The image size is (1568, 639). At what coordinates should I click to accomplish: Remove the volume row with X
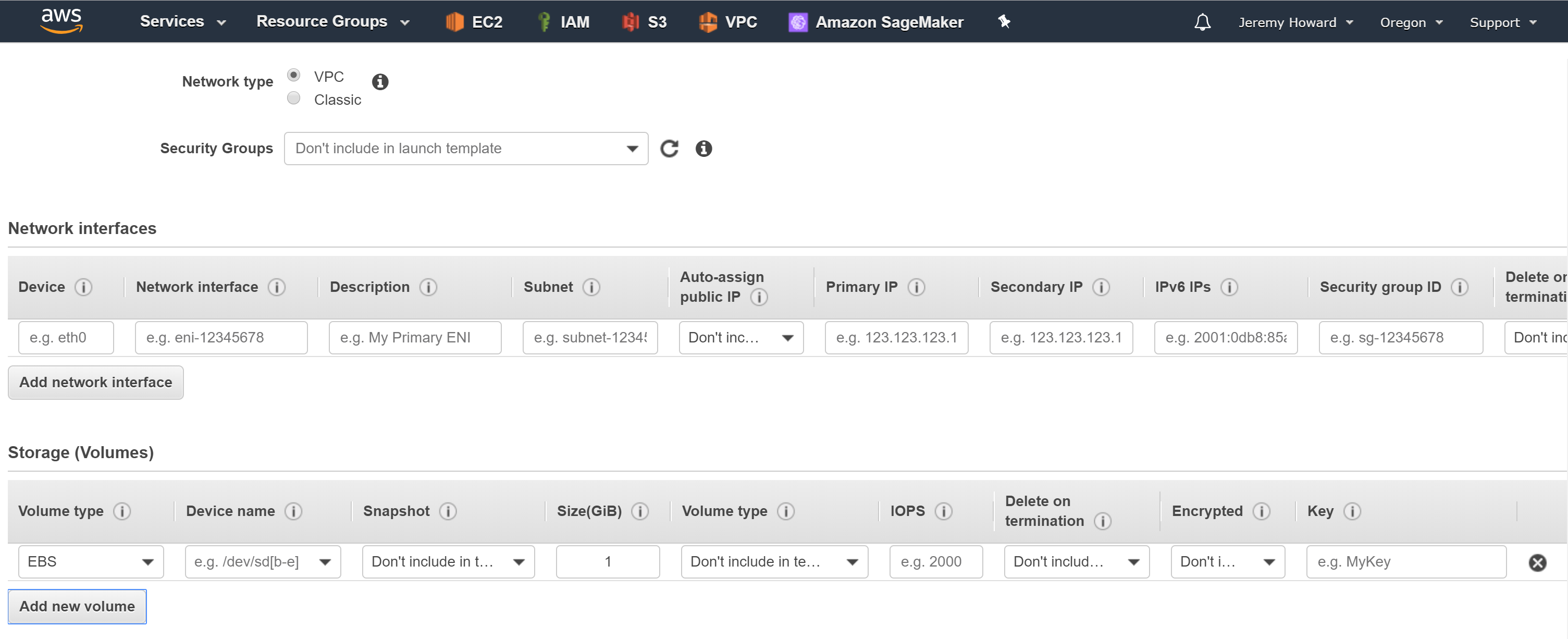(x=1537, y=562)
